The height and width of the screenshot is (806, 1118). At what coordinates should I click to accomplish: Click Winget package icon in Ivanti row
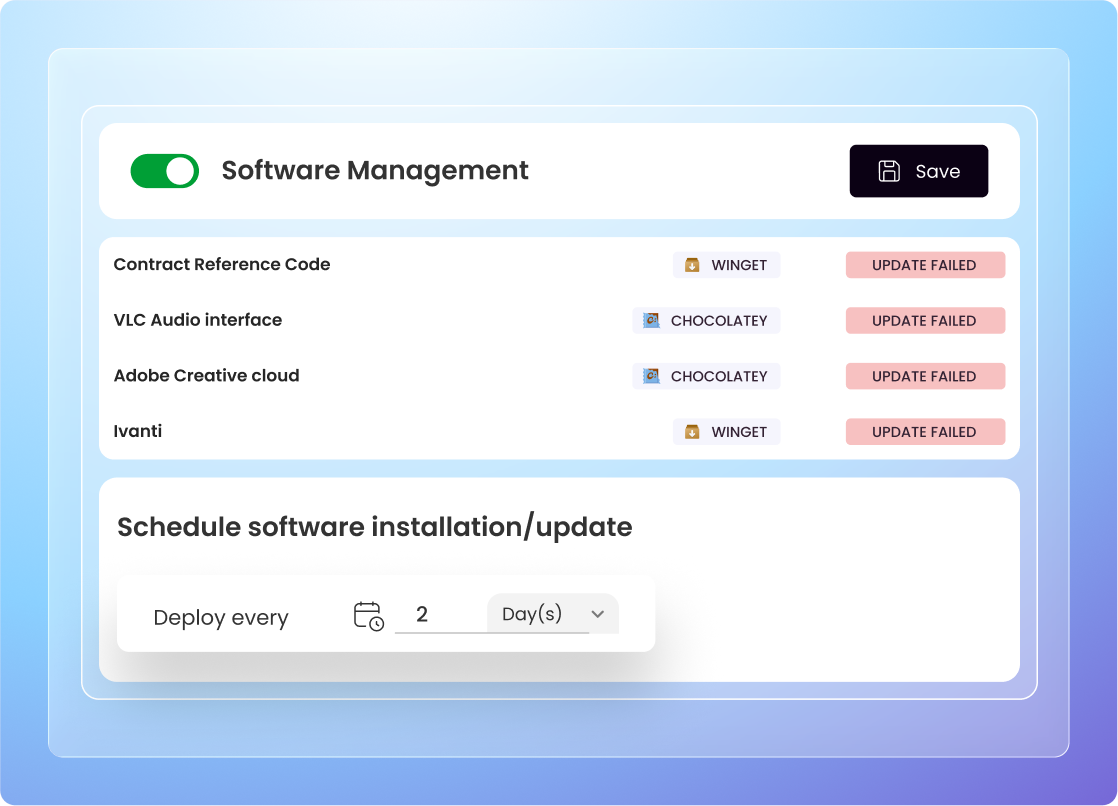coord(692,432)
